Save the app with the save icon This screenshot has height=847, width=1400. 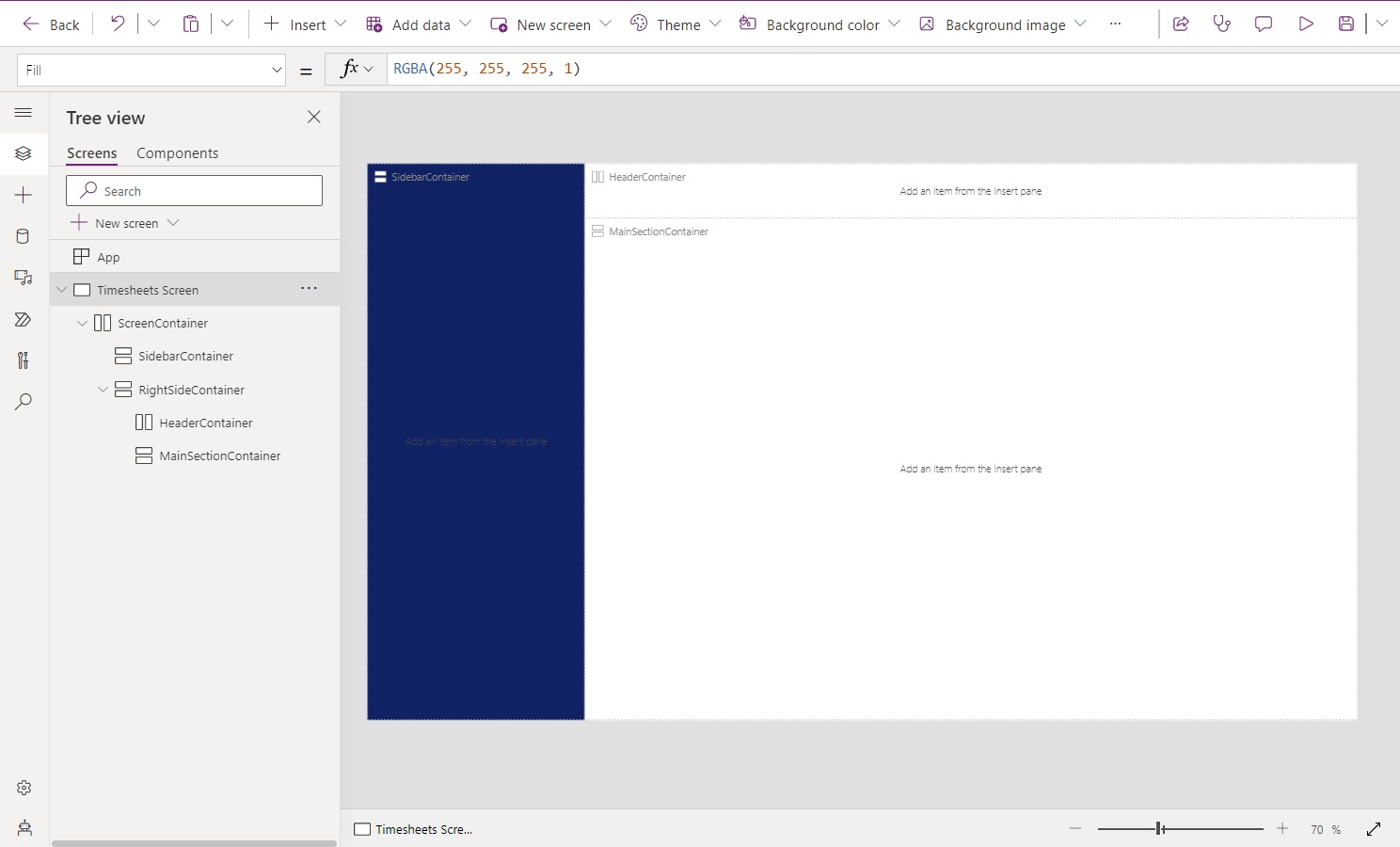point(1345,24)
